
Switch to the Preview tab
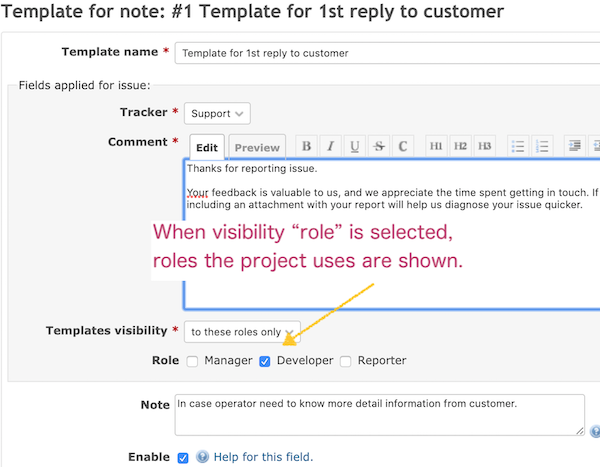[257, 147]
